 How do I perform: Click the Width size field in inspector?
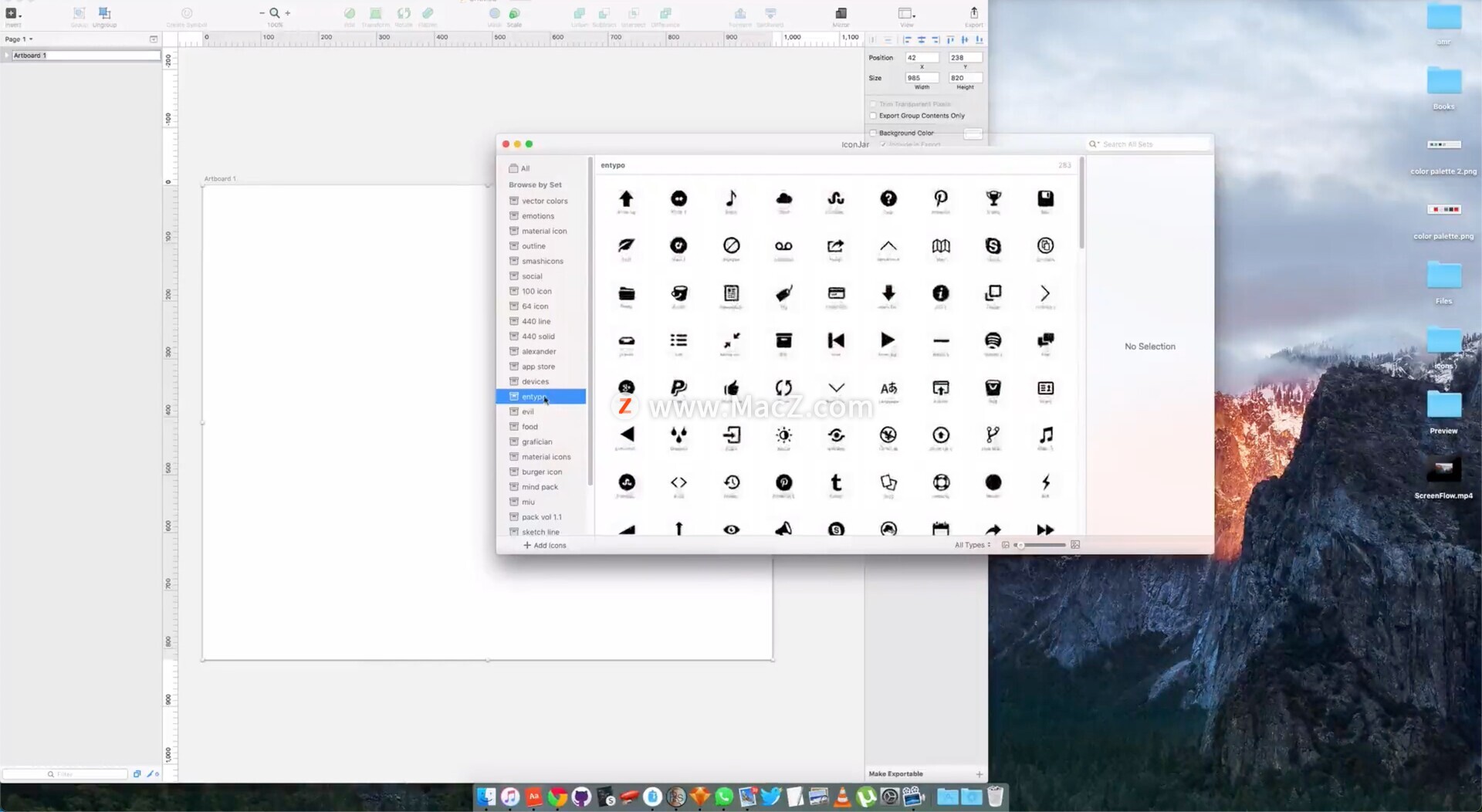pyautogui.click(x=922, y=78)
